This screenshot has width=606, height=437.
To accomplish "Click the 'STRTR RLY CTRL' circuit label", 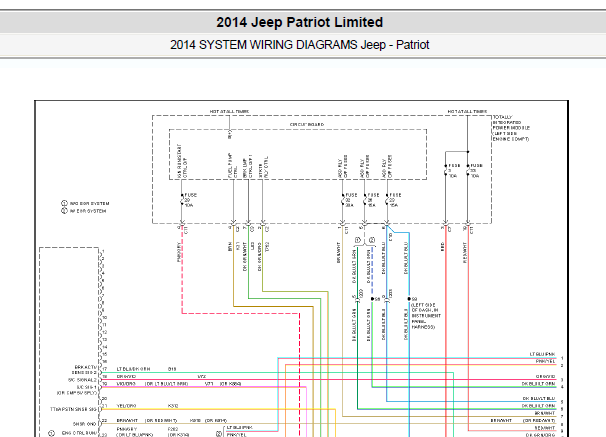I will tap(263, 167).
